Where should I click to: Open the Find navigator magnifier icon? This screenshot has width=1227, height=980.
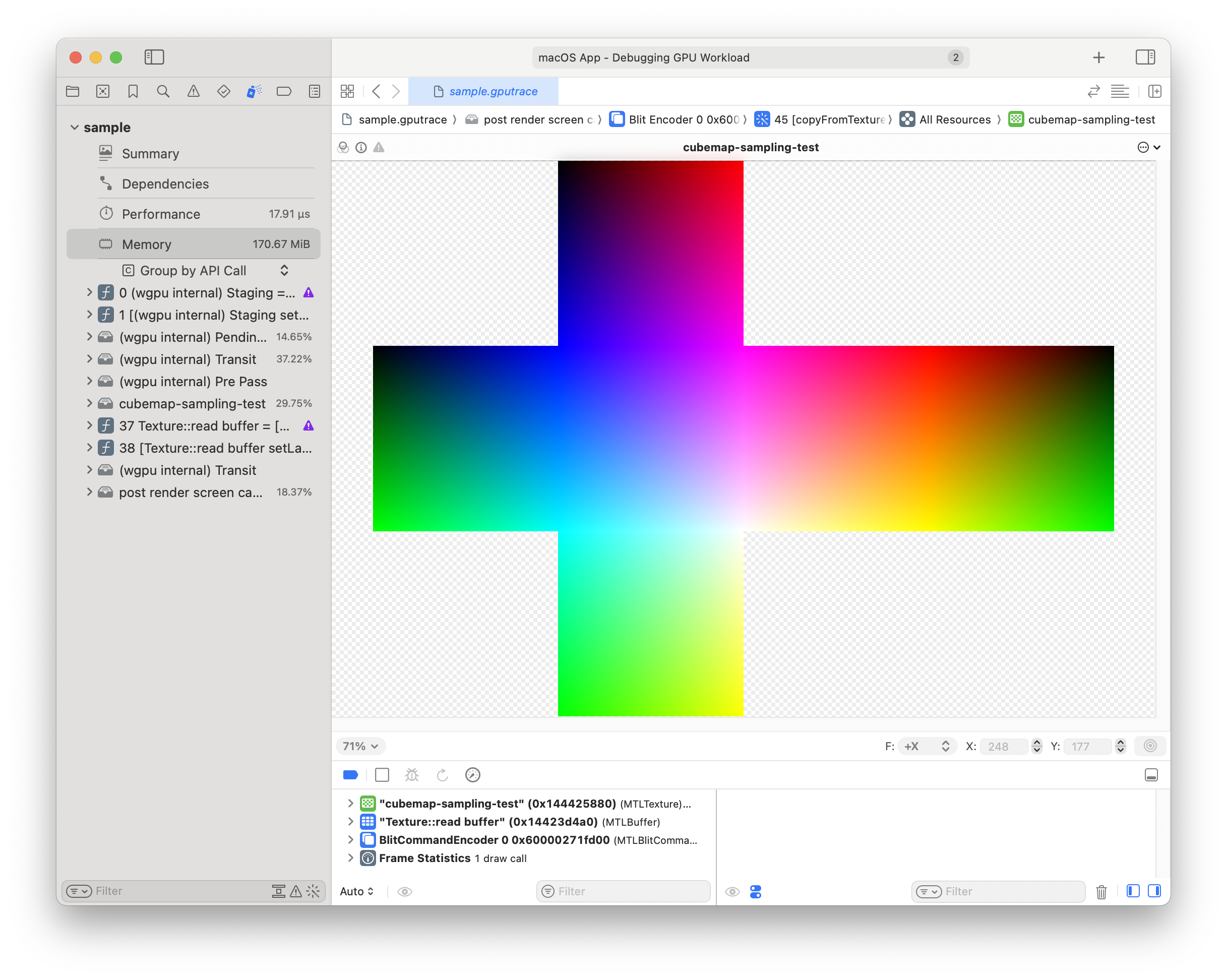[x=163, y=91]
